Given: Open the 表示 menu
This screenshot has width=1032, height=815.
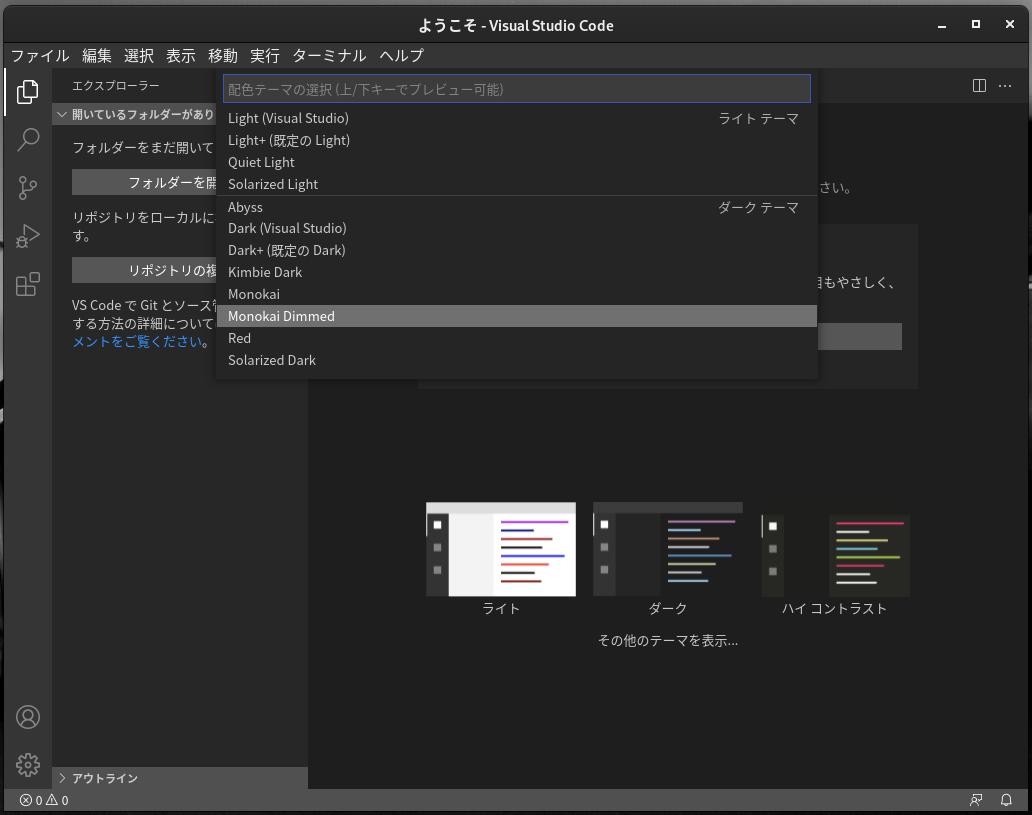Looking at the screenshot, I should (181, 56).
